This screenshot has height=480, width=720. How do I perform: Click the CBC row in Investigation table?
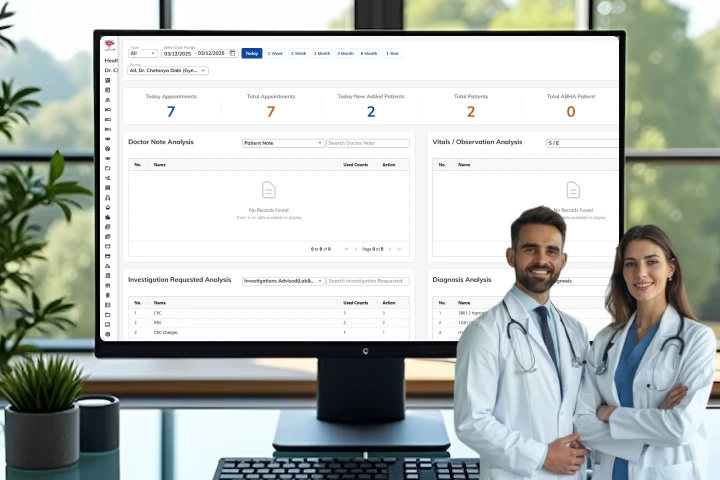[269, 313]
